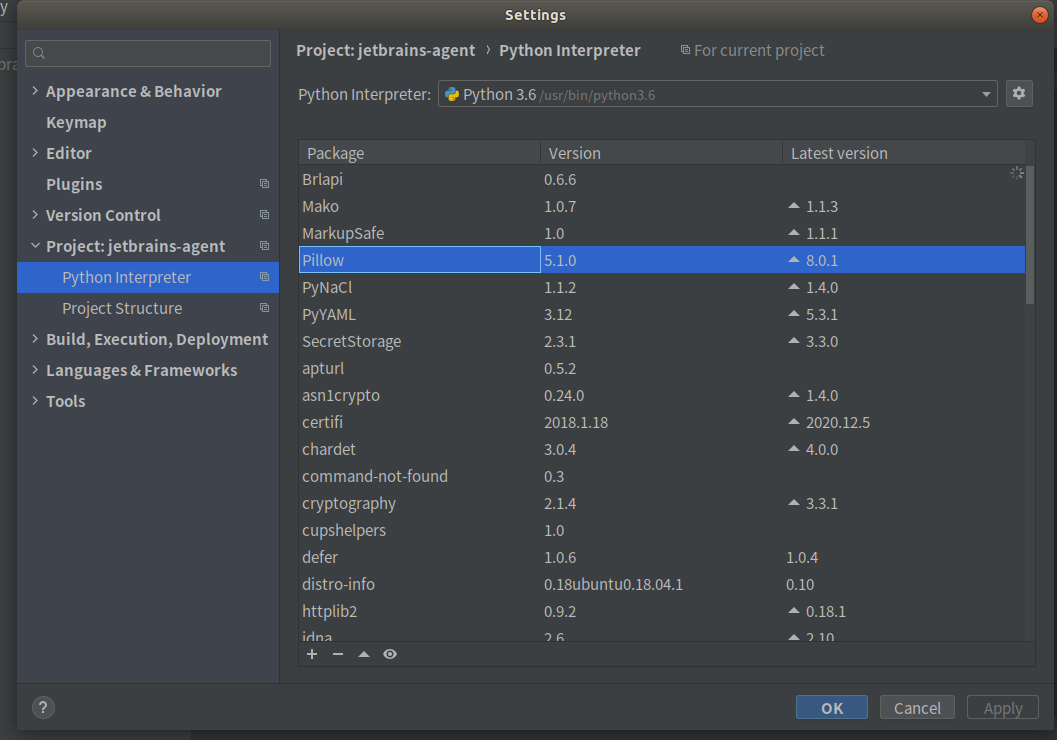1057x740 pixels.
Task: Select the cryptography package row
Action: (x=662, y=503)
